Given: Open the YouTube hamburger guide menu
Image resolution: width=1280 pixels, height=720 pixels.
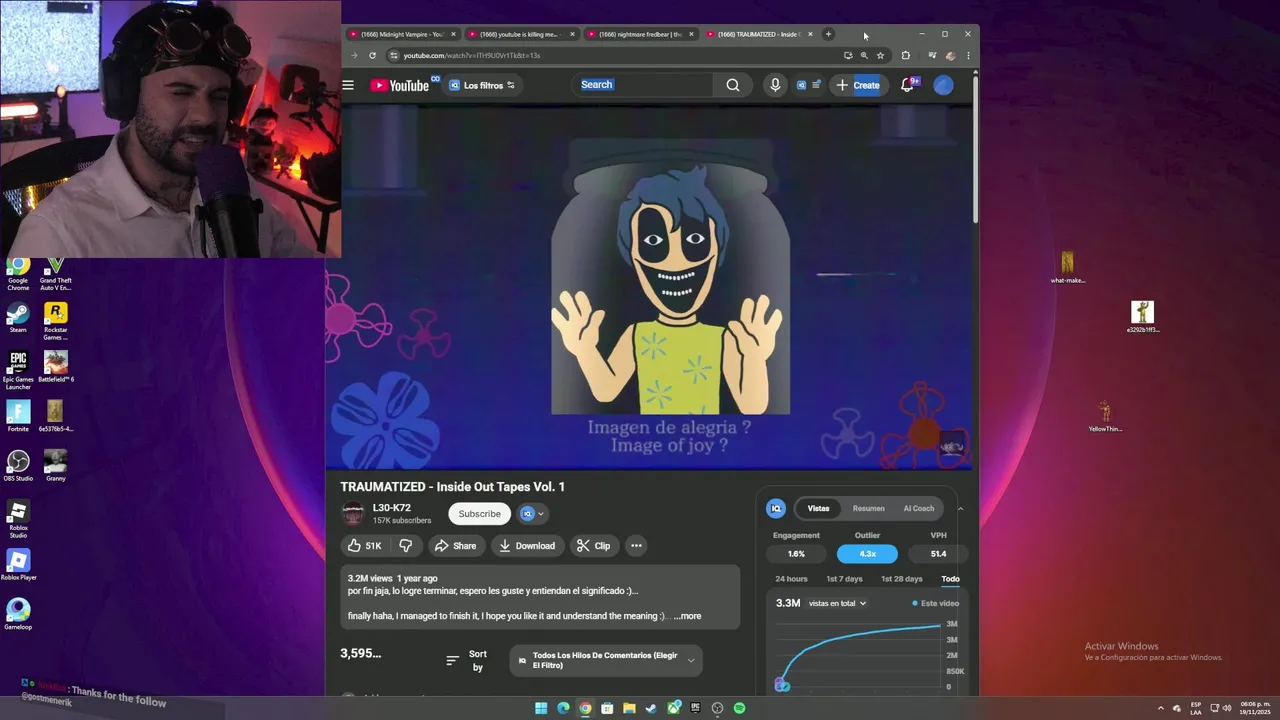Looking at the screenshot, I should (x=348, y=85).
